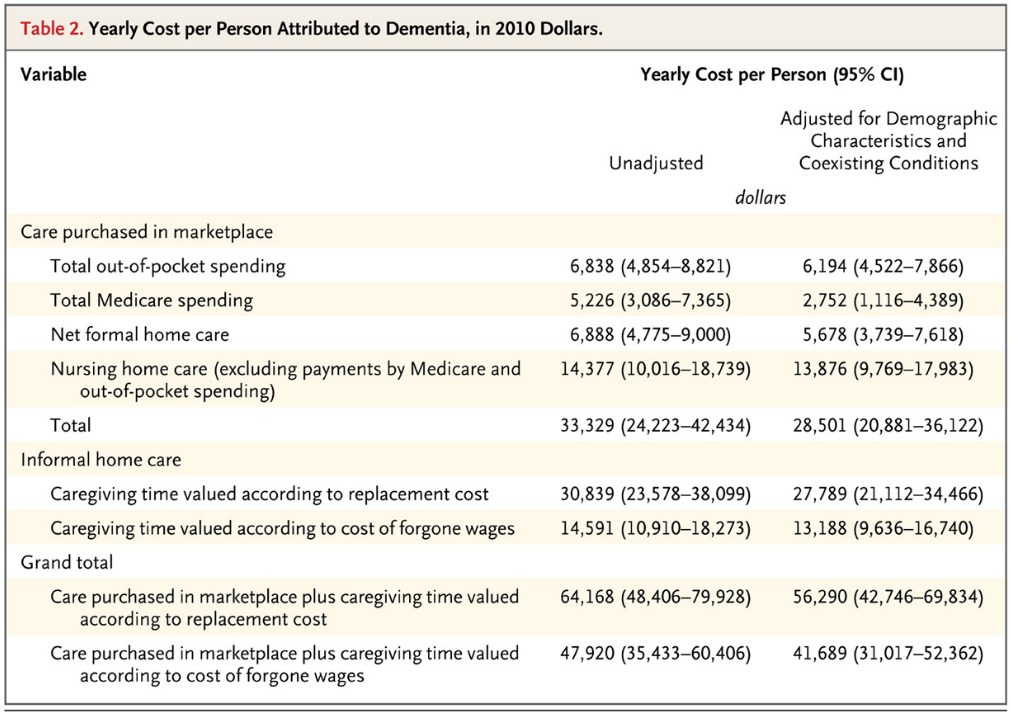This screenshot has height=715, width=1011.
Task: Select the Adjusted for Demographic Characteristics header
Action: pyautogui.click(x=888, y=141)
